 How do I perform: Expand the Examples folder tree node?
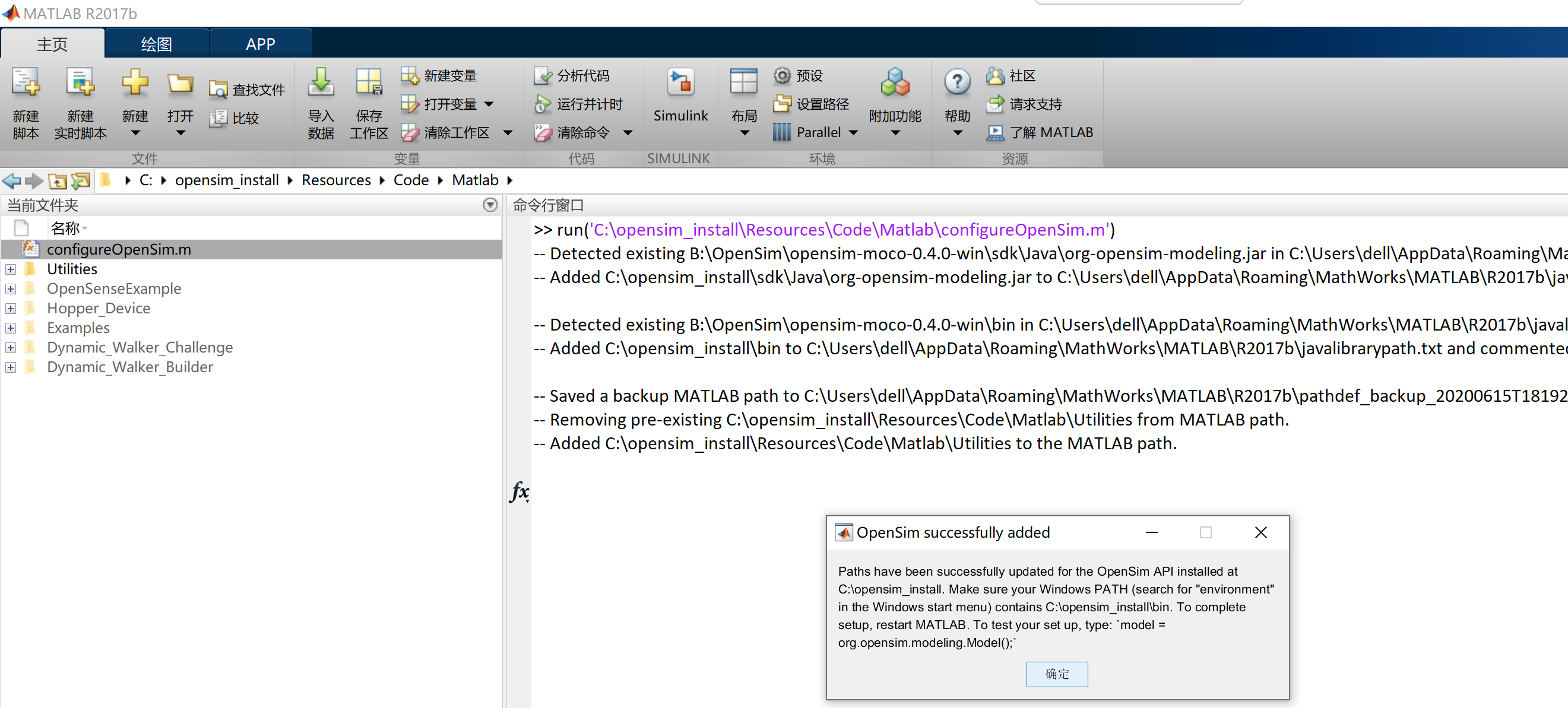(10, 328)
